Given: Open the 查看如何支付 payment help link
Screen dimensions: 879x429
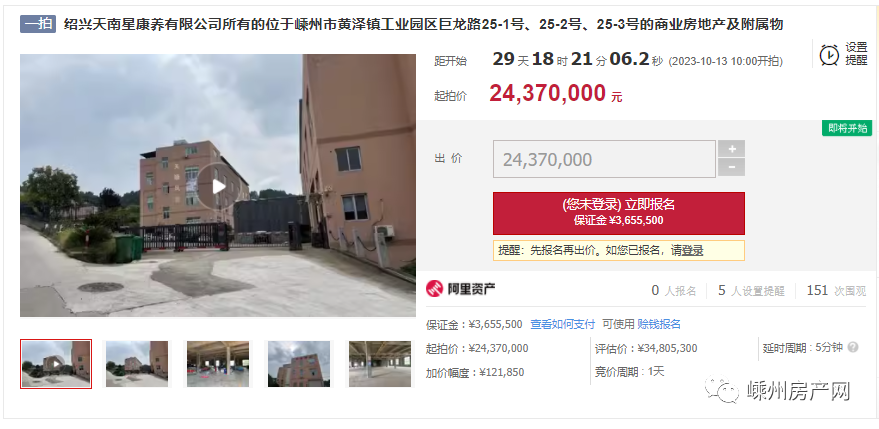Looking at the screenshot, I should (563, 324).
